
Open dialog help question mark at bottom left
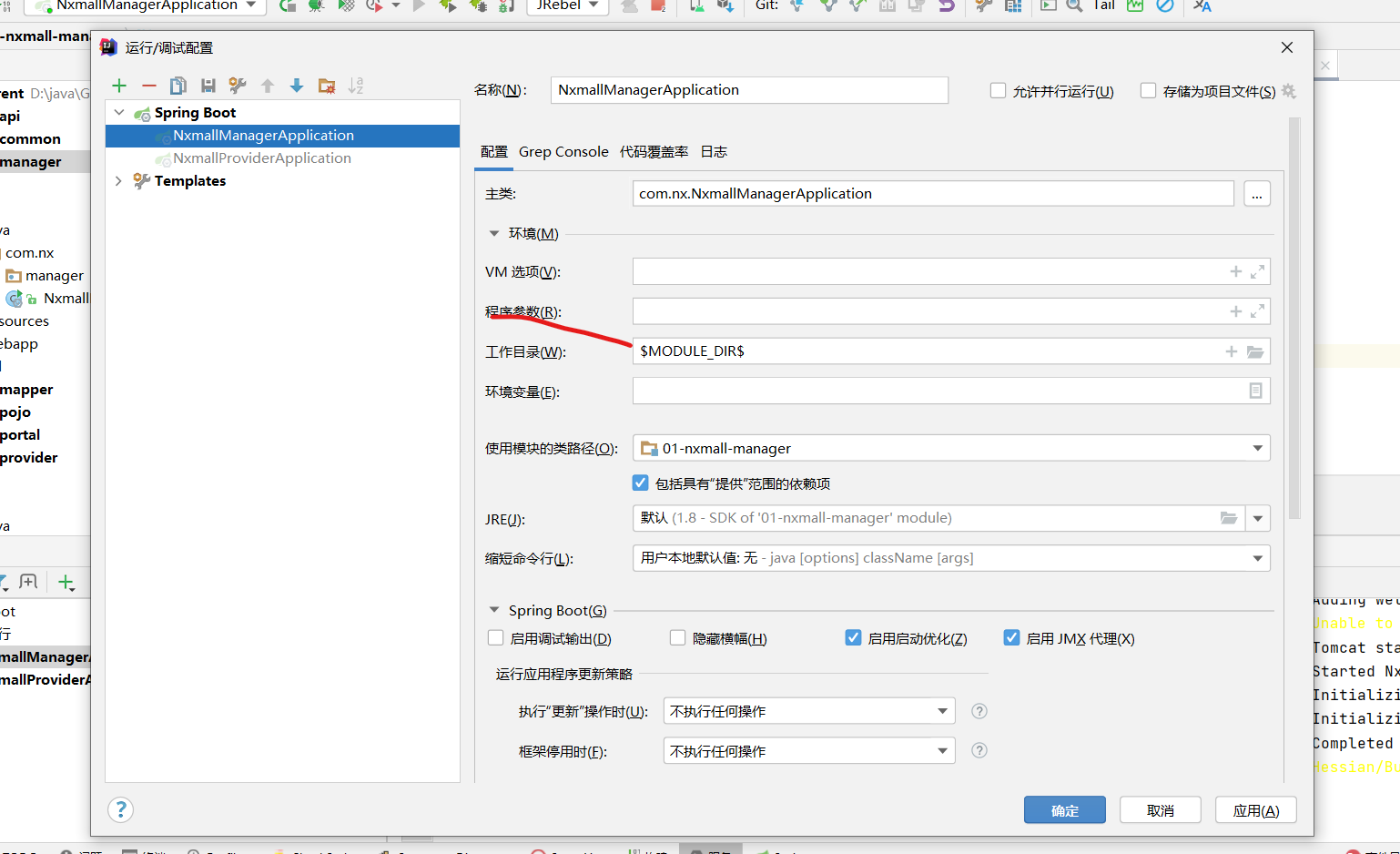click(120, 809)
